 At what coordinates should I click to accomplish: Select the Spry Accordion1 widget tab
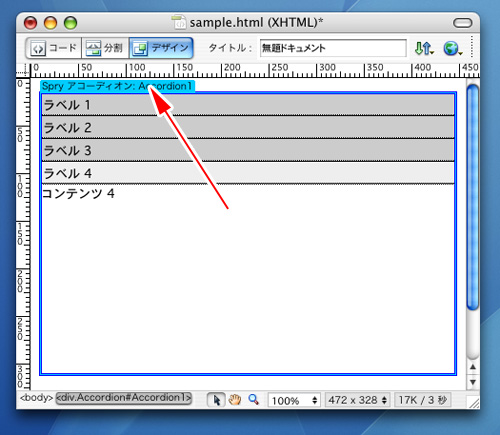pyautogui.click(x=117, y=86)
